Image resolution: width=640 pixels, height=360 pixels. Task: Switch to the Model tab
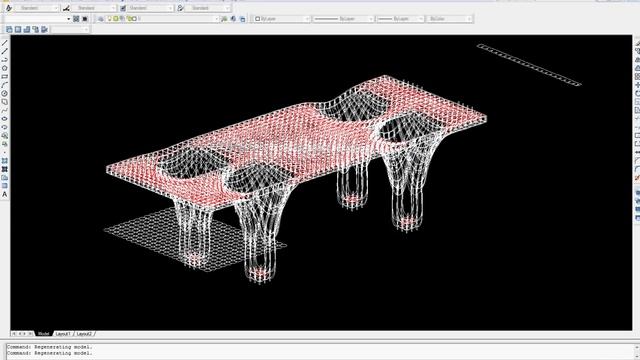tap(43, 334)
